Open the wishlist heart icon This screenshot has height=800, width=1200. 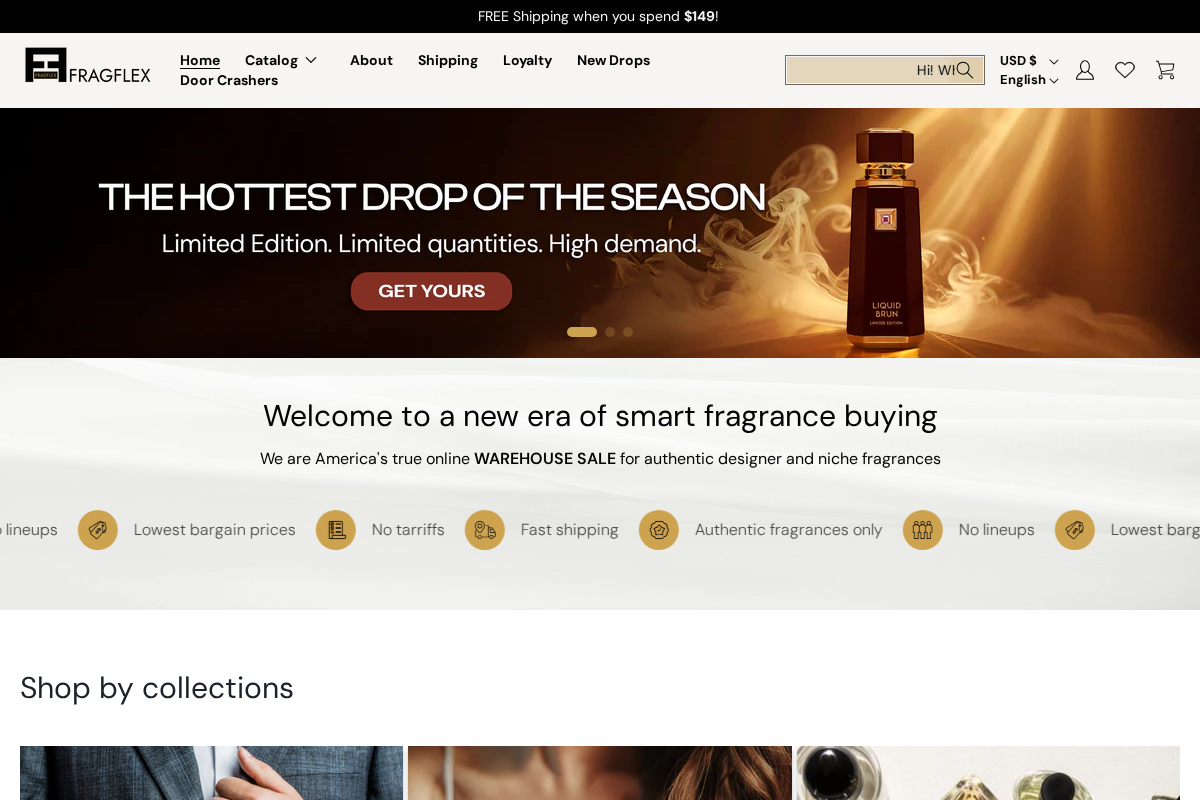point(1125,70)
